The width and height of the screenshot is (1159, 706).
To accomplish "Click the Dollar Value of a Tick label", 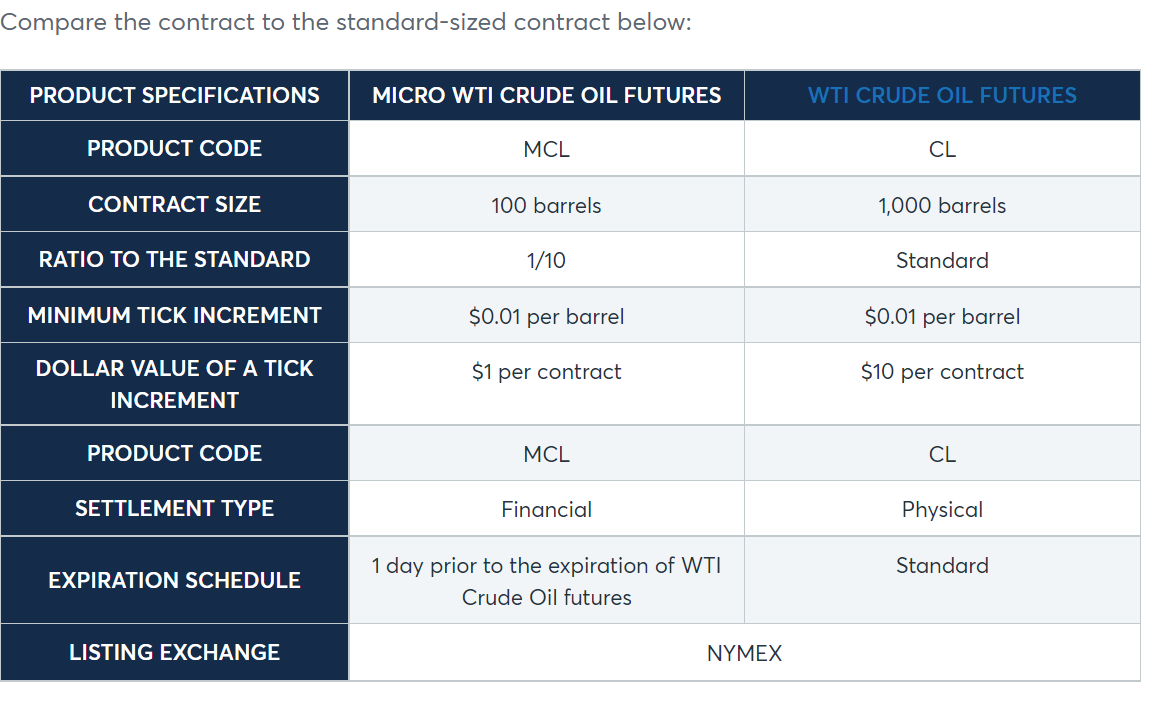I will tap(174, 384).
